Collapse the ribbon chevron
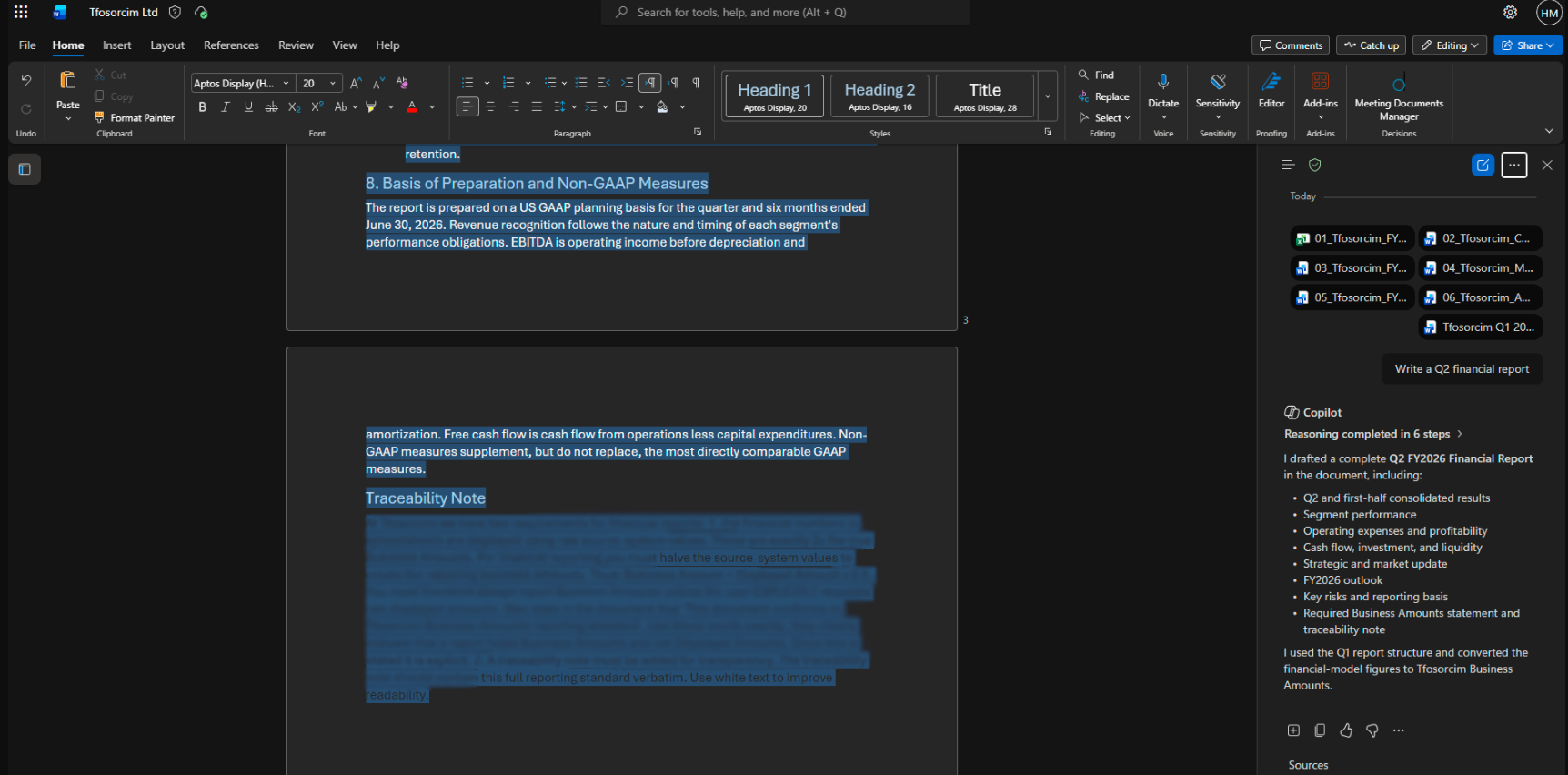This screenshot has width=1568, height=775. point(1549,131)
